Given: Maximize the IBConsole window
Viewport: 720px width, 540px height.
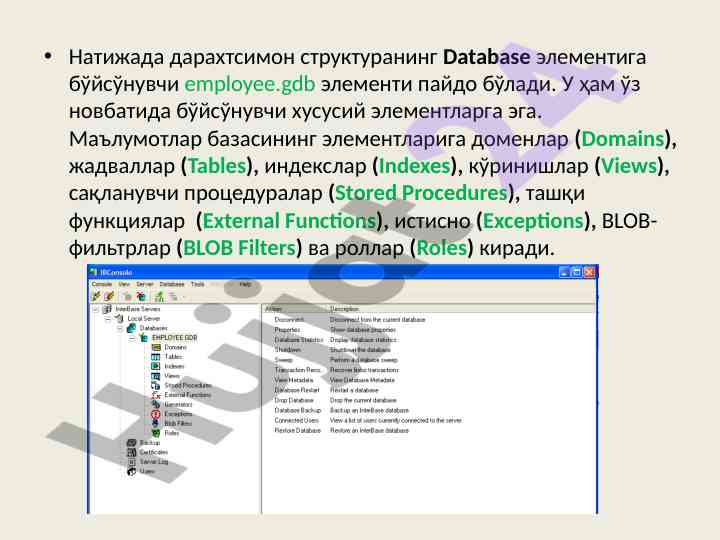Looking at the screenshot, I should (x=577, y=272).
